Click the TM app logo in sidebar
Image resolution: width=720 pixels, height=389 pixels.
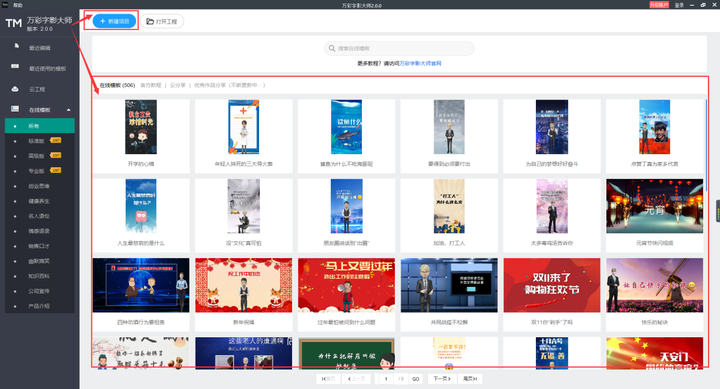tap(14, 23)
